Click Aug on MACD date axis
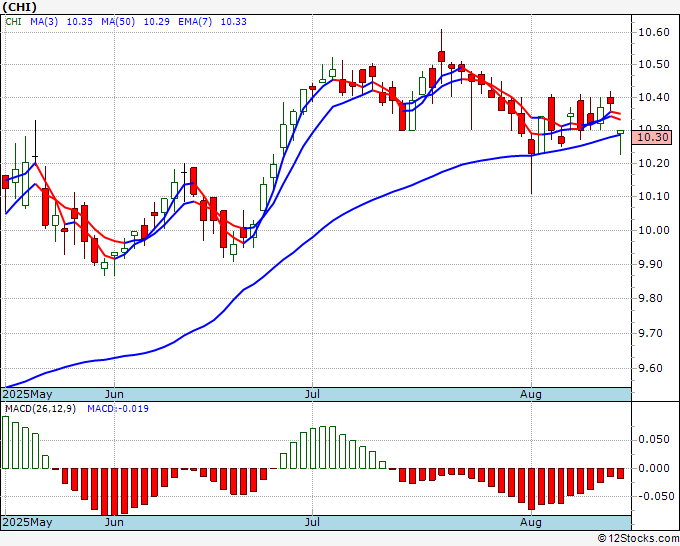The image size is (680, 546). (531, 522)
